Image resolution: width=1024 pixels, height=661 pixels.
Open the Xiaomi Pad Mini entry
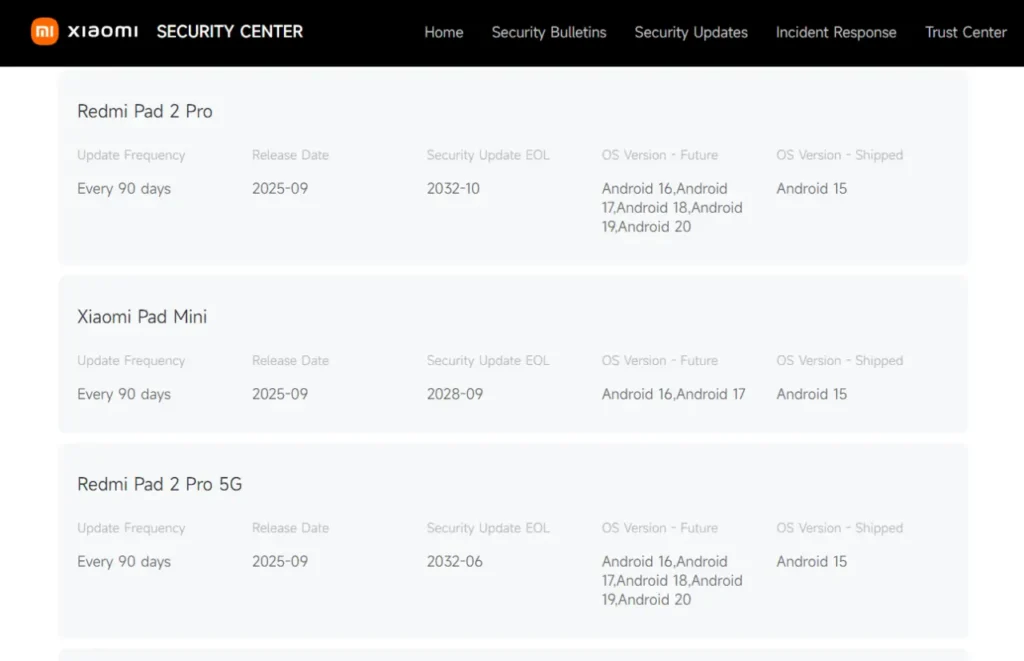(142, 316)
